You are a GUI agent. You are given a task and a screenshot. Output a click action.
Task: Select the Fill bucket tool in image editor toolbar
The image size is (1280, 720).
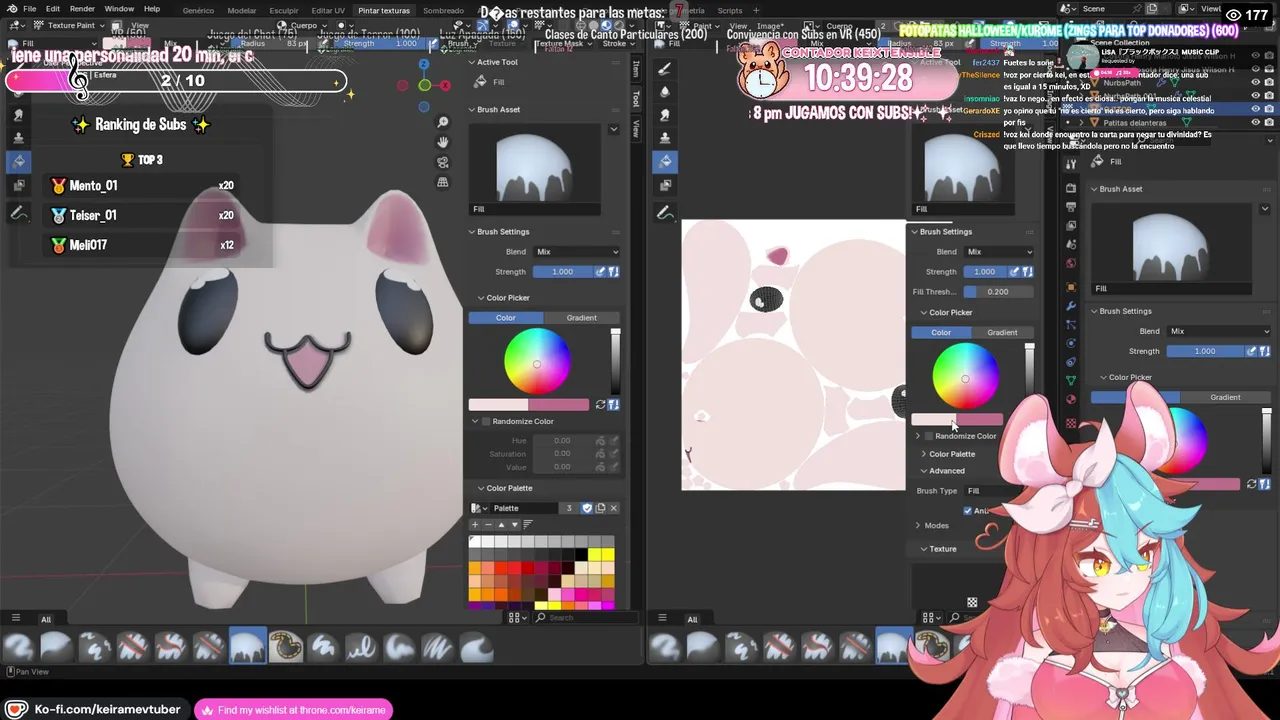(x=666, y=161)
